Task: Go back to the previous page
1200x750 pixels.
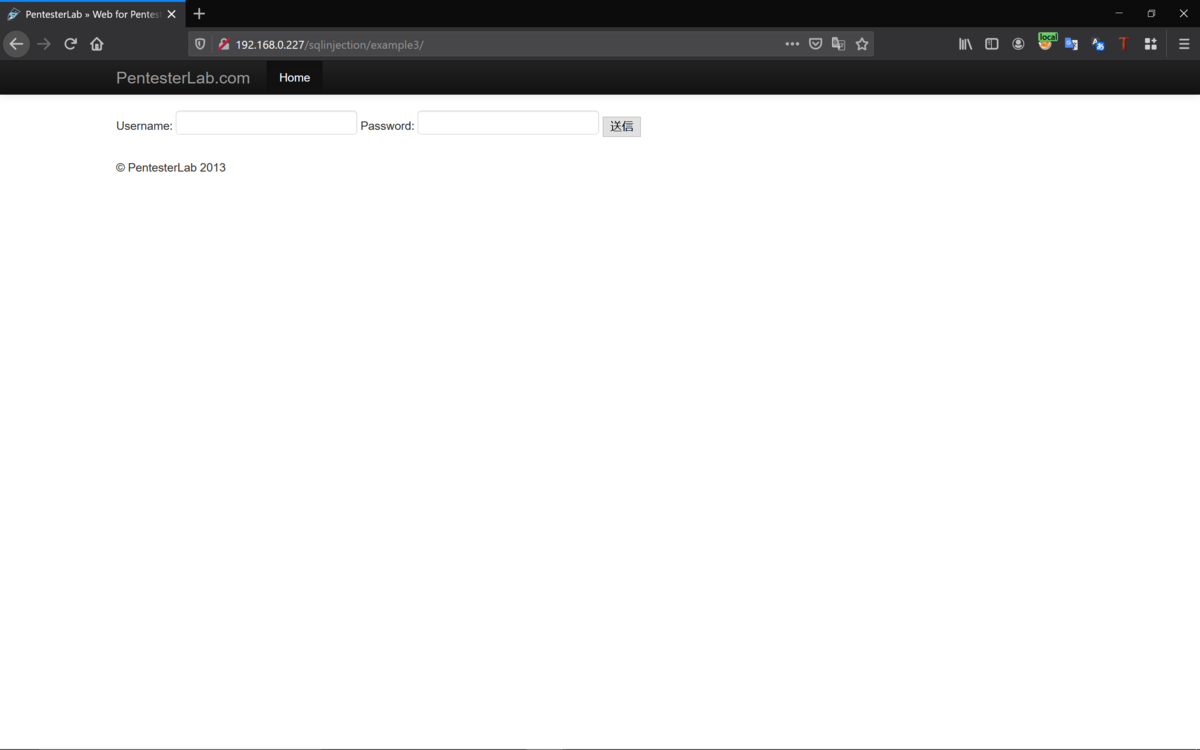Action: tap(16, 44)
